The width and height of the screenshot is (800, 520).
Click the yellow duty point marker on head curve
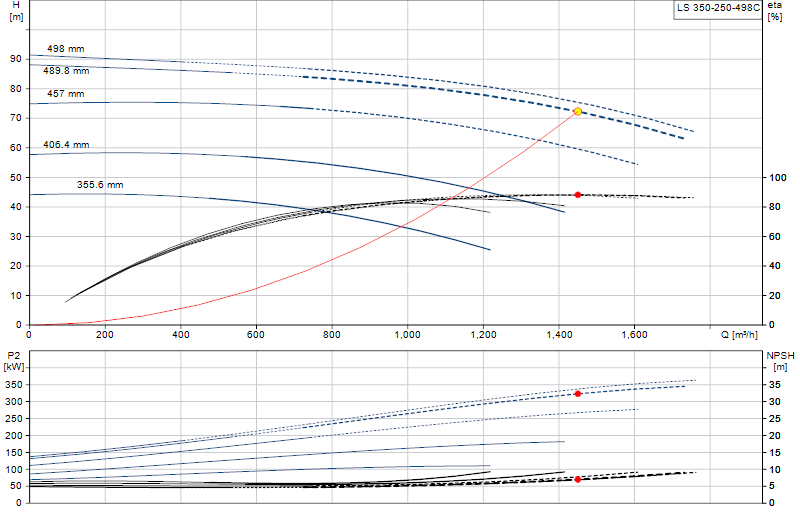pyautogui.click(x=578, y=111)
